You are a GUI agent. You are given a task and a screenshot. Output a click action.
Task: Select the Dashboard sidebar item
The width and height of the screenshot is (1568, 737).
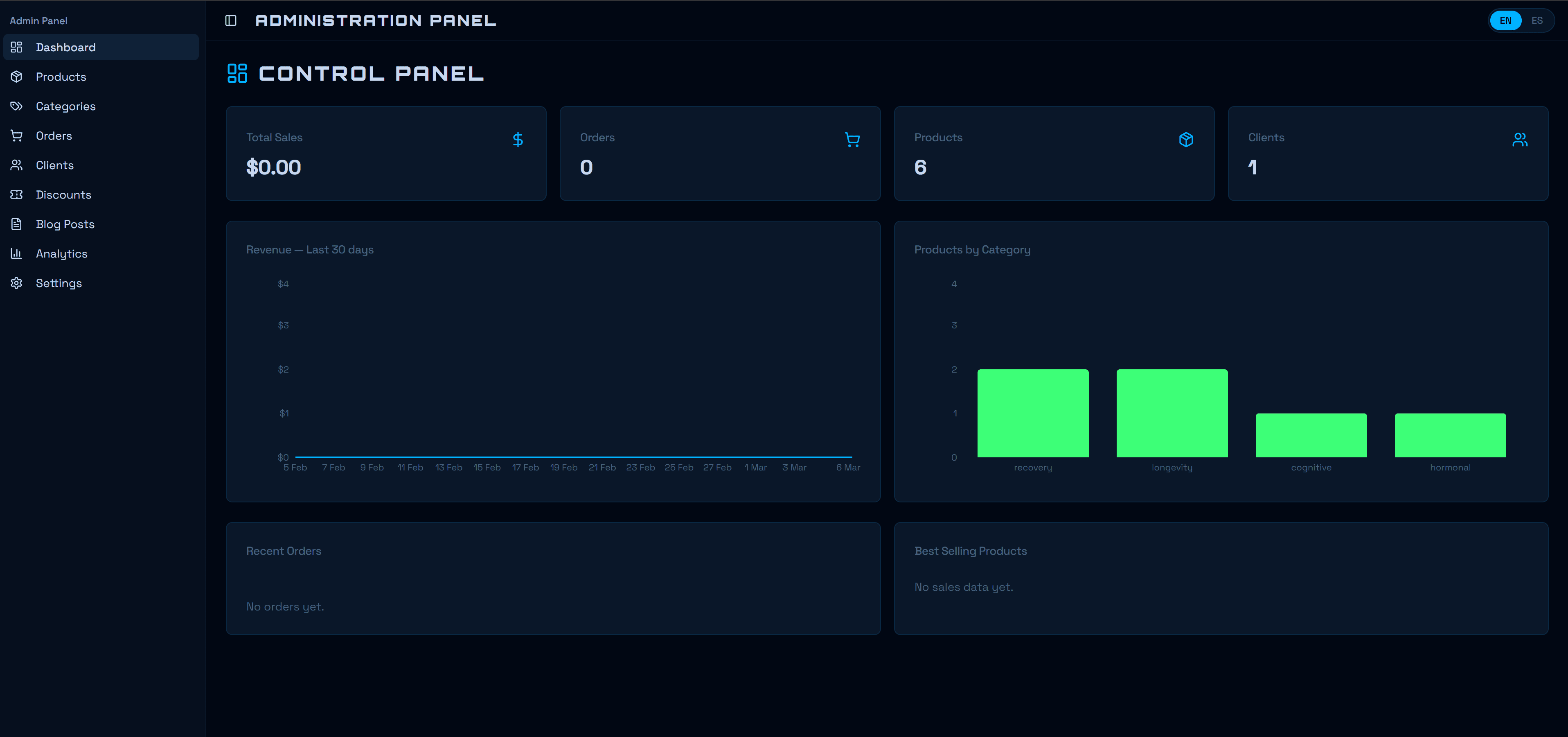click(65, 47)
